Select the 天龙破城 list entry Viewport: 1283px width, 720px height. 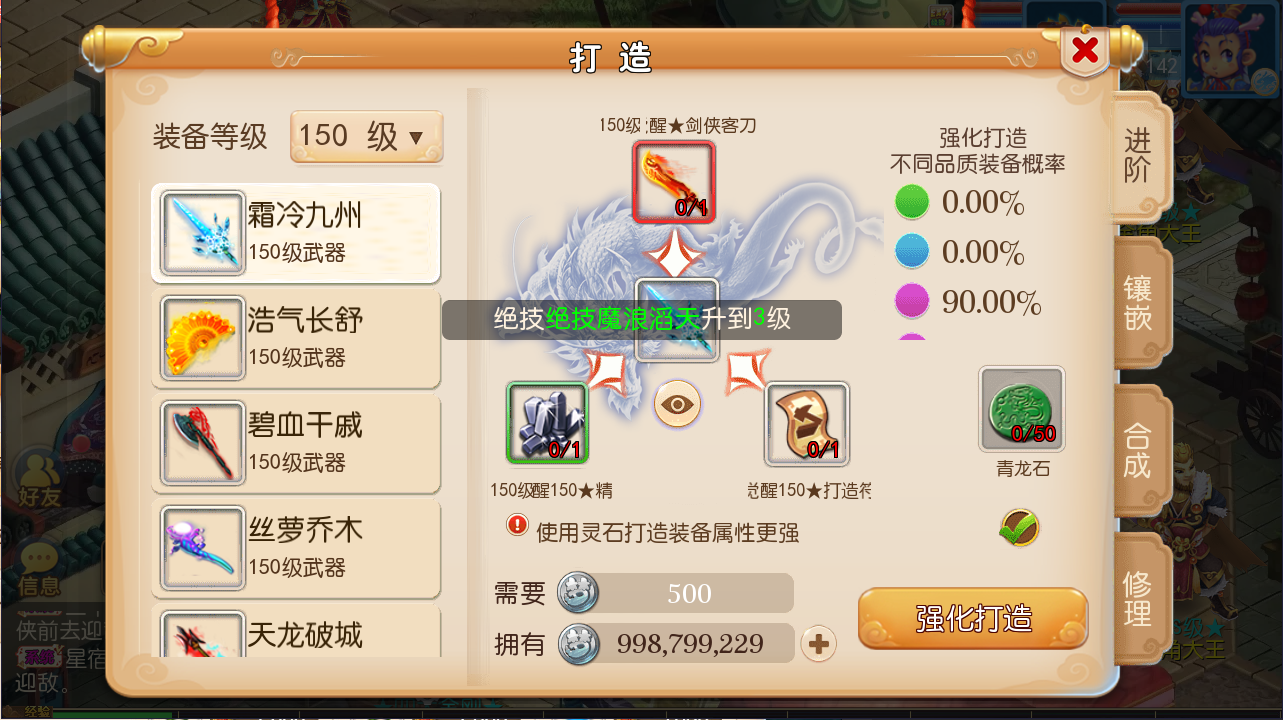coord(296,632)
